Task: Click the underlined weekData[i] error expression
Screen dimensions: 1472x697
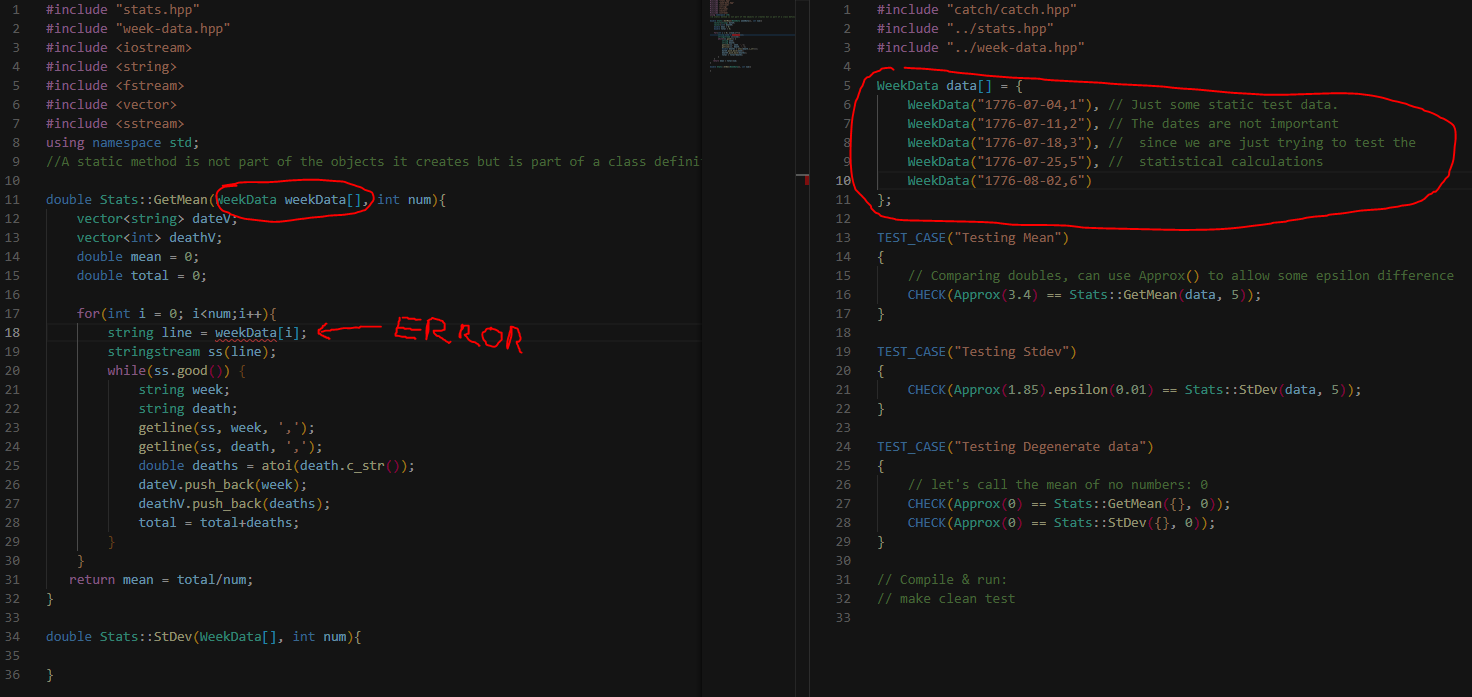Action: 261,332
